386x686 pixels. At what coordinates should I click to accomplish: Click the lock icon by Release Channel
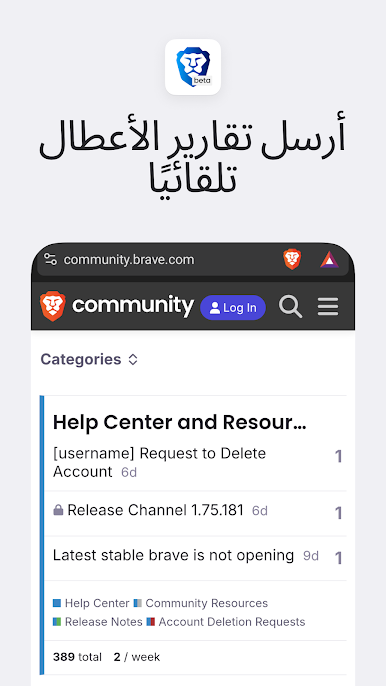[x=58, y=510]
